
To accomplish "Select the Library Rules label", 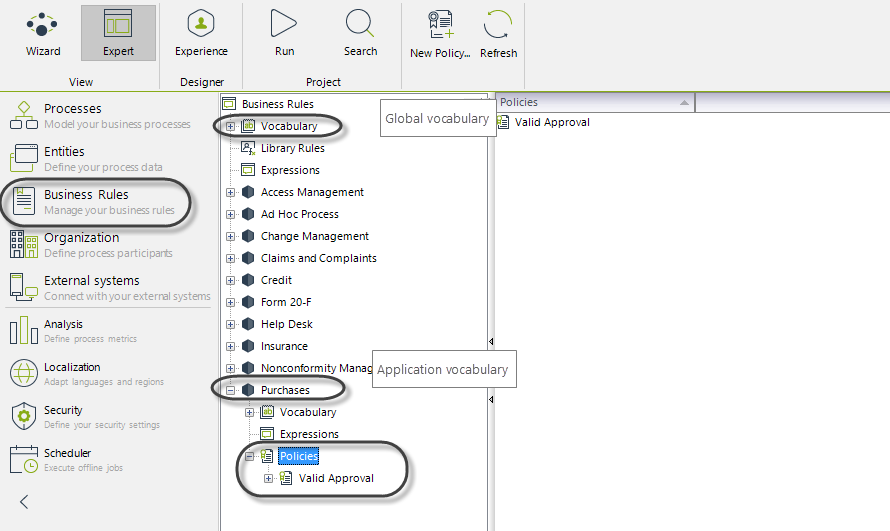I will [x=293, y=148].
